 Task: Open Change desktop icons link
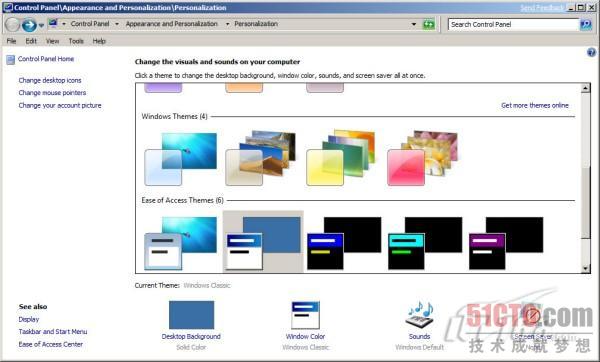(50, 80)
